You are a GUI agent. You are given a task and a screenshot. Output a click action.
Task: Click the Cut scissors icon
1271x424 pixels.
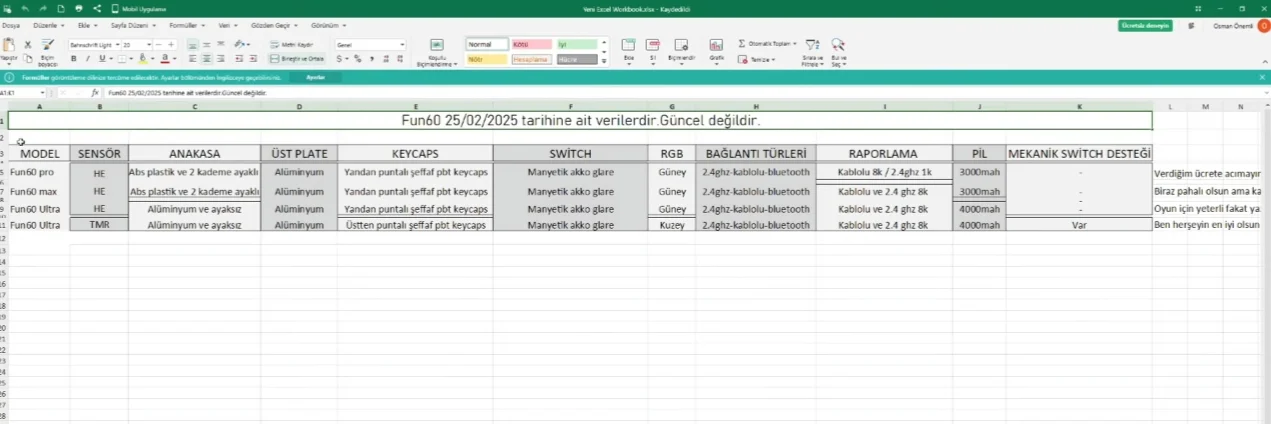tap(28, 44)
